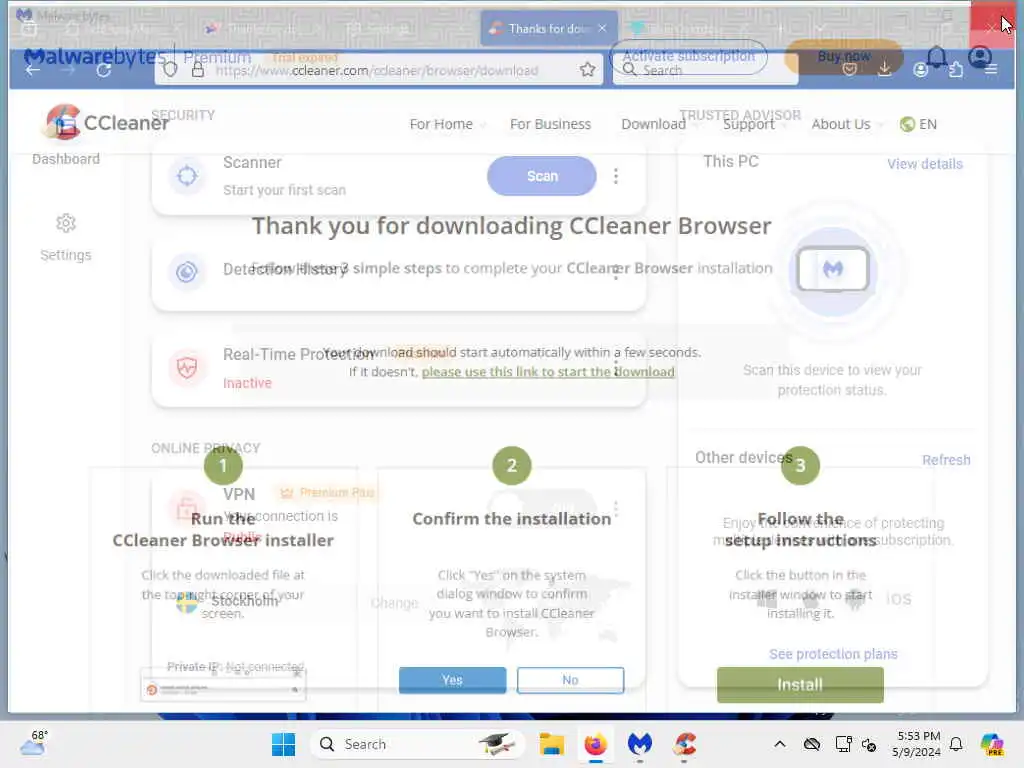This screenshot has width=1024, height=768.
Task: Open the Malwarebytes account profile icon
Action: (980, 57)
